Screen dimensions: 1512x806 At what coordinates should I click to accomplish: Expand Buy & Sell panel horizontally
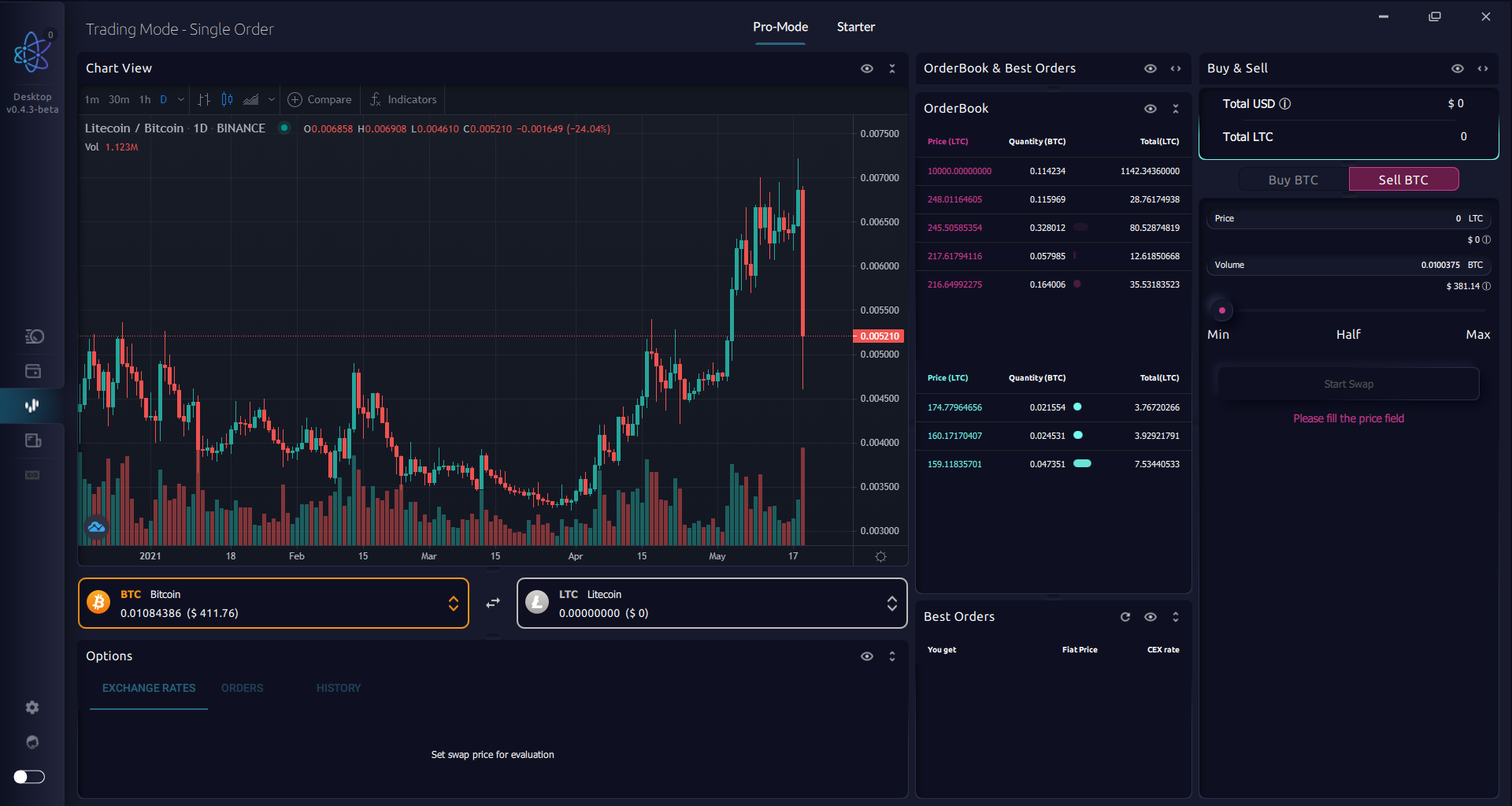click(x=1483, y=69)
